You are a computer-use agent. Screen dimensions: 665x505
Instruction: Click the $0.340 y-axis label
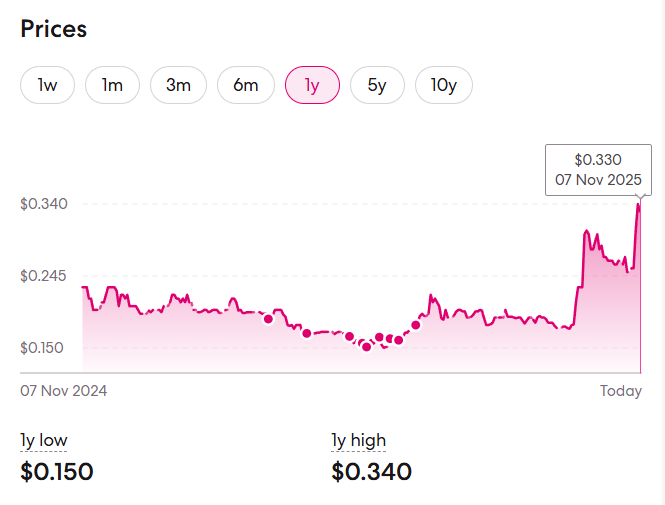[44, 204]
